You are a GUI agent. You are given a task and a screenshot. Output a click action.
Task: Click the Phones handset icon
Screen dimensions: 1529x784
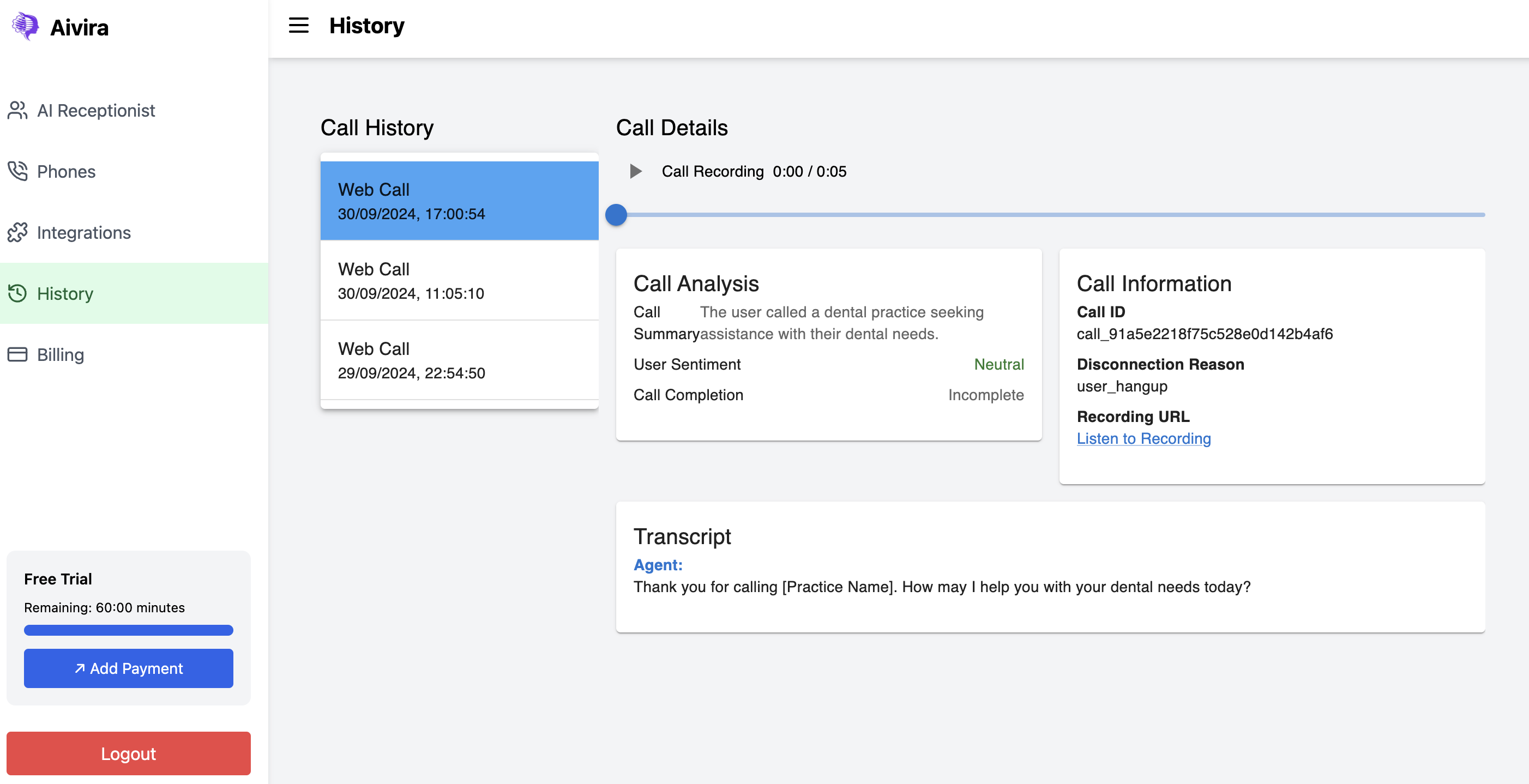tap(17, 172)
